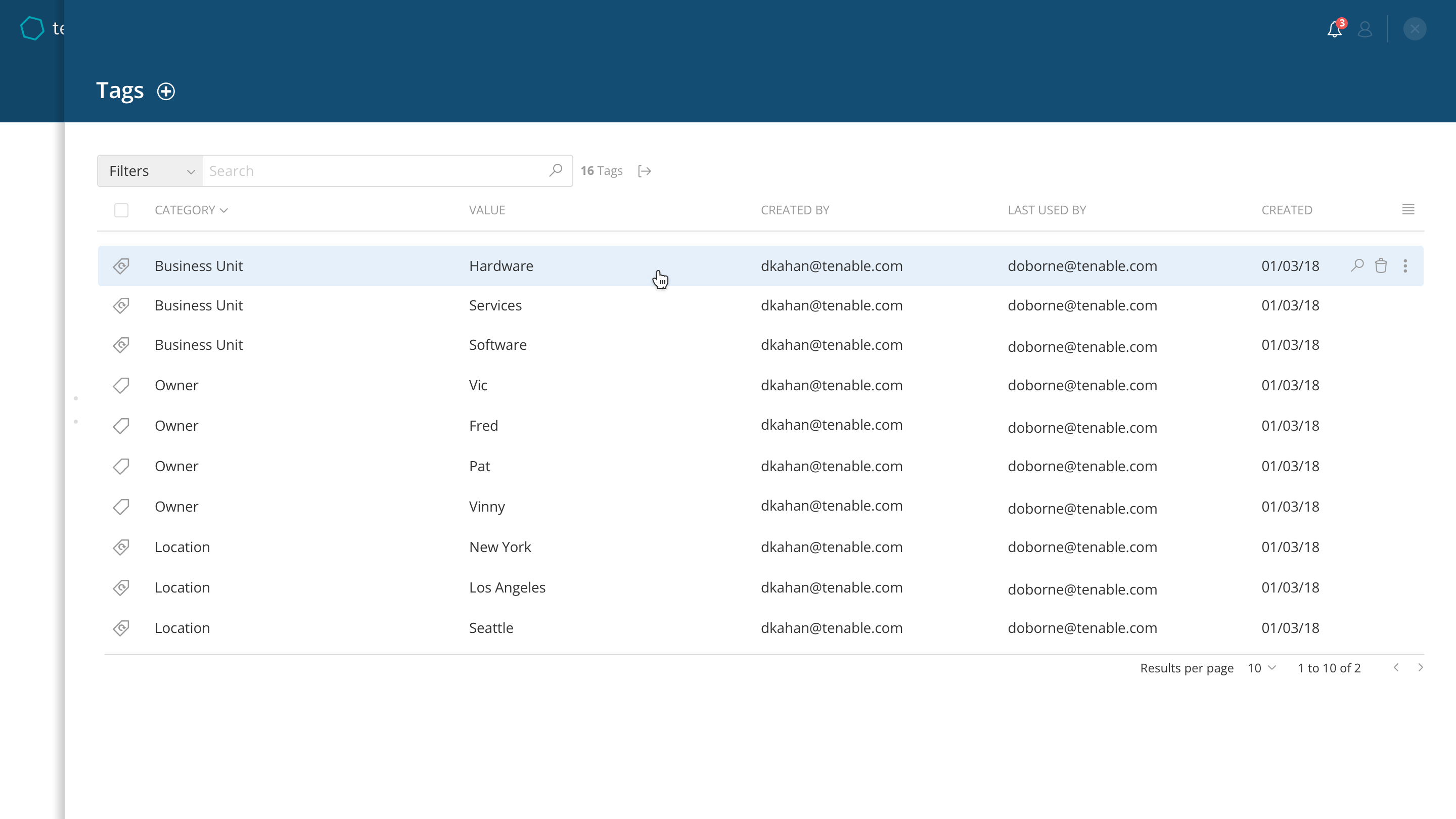Open column settings list icon
Screen dimensions: 1456x819
(1408, 210)
